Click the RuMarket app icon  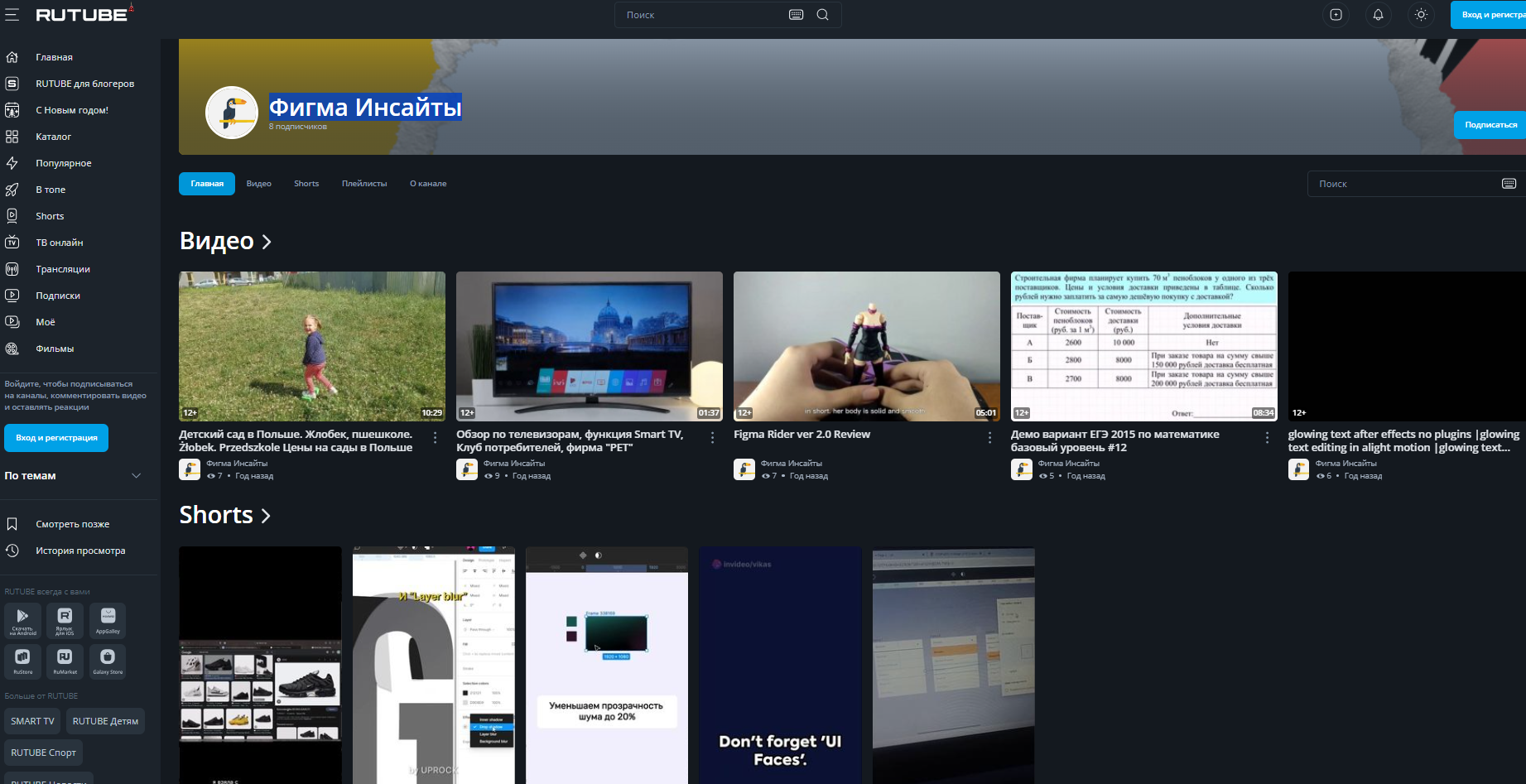click(x=65, y=661)
